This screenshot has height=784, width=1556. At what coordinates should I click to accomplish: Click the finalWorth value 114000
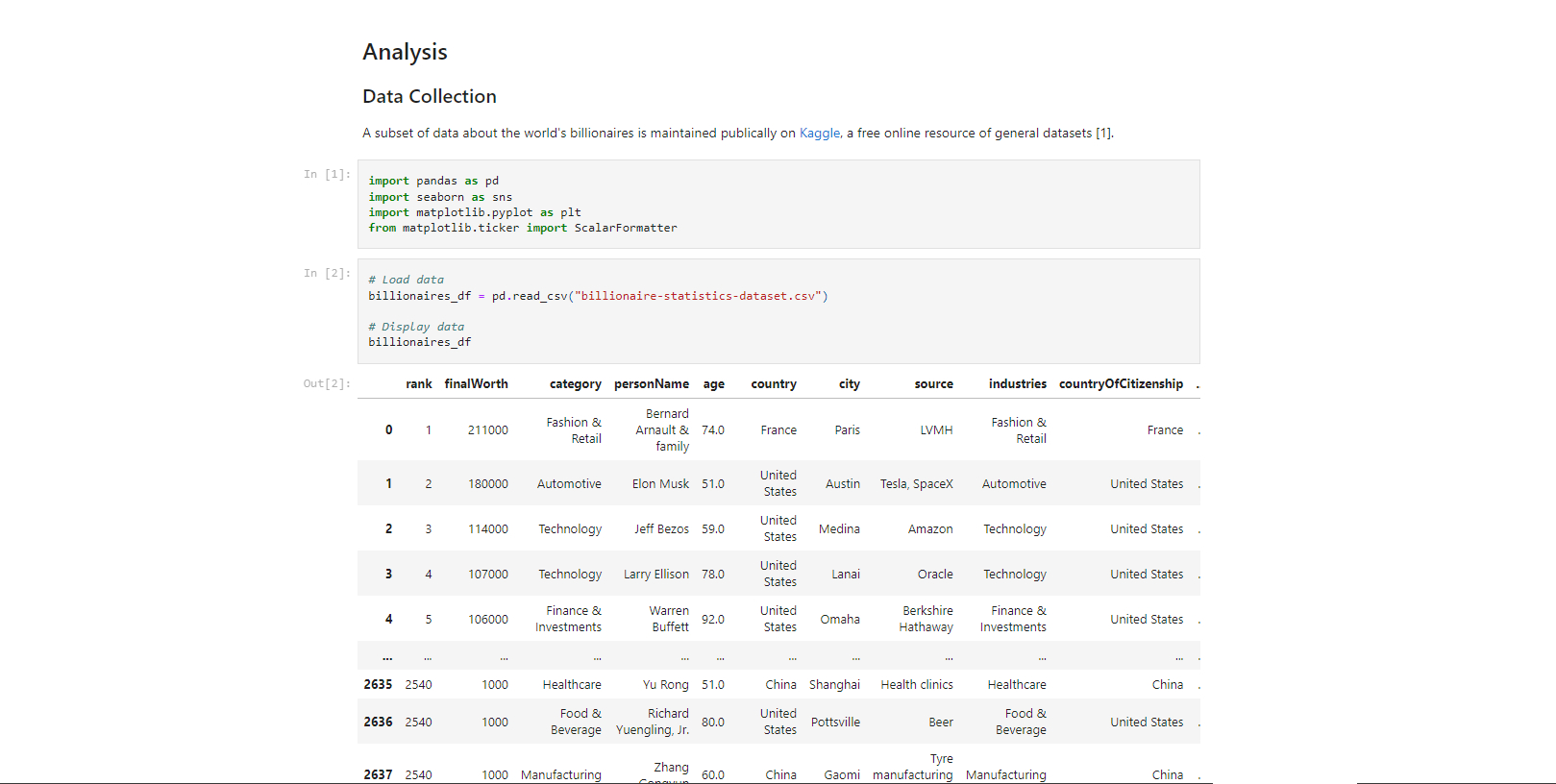(488, 529)
